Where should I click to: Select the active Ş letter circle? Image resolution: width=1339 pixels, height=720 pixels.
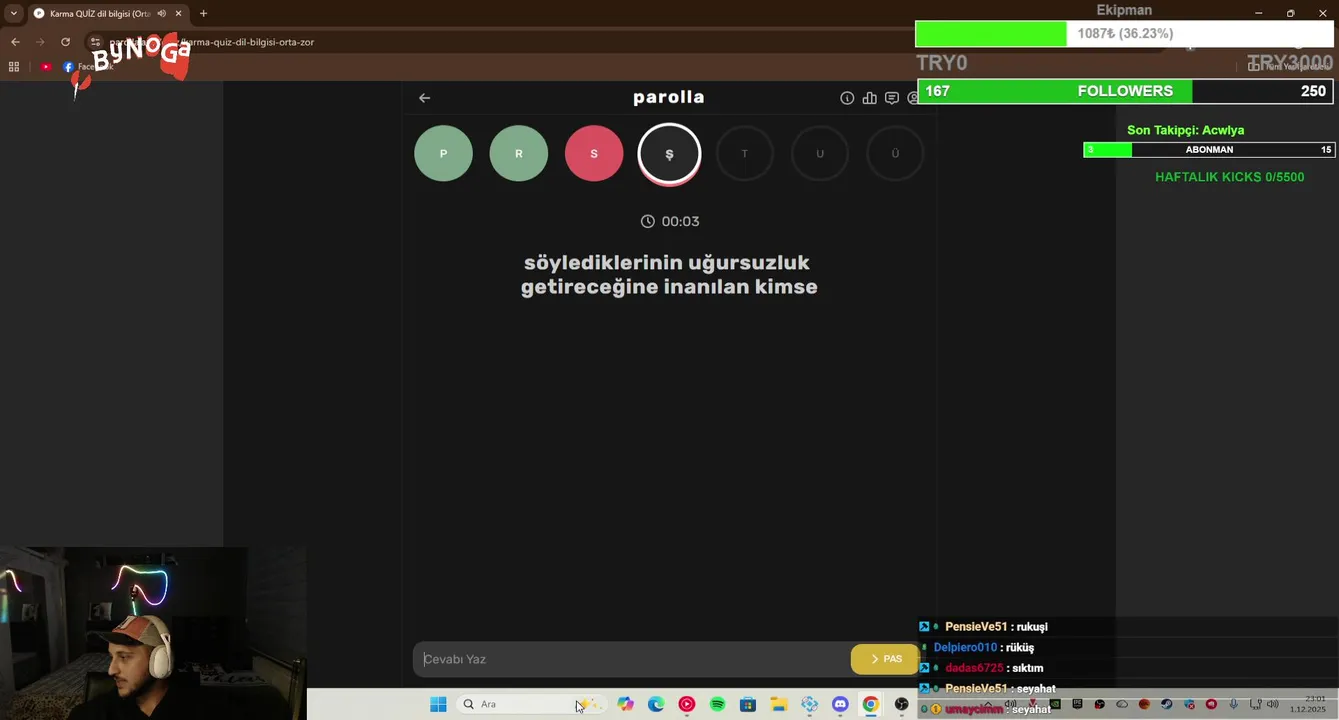669,154
